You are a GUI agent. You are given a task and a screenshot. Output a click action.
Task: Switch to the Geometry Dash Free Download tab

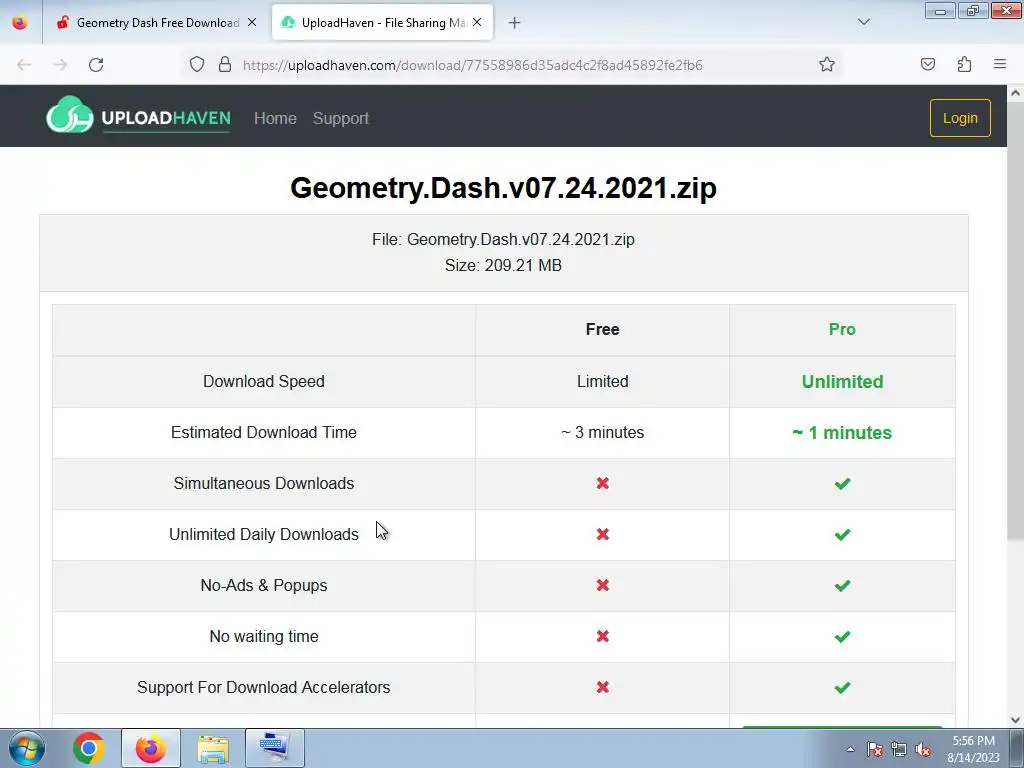(x=155, y=23)
